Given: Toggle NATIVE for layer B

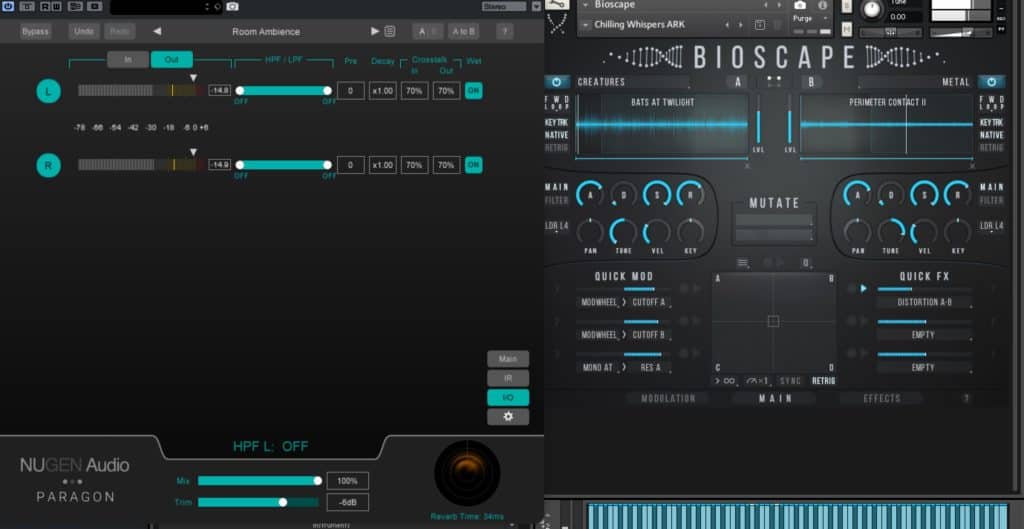Looking at the screenshot, I should pyautogui.click(x=991, y=135).
